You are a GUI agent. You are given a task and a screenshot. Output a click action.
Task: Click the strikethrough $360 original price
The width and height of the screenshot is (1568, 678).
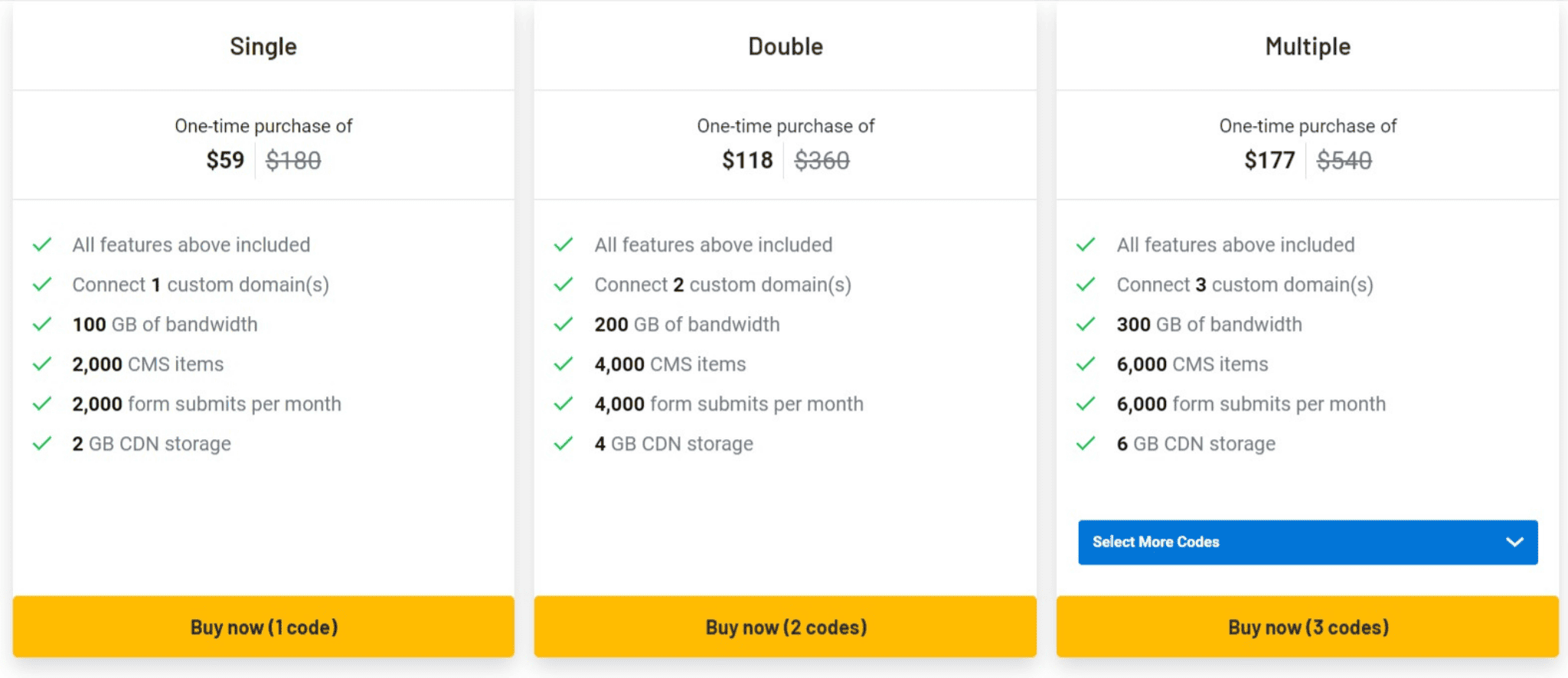click(822, 160)
